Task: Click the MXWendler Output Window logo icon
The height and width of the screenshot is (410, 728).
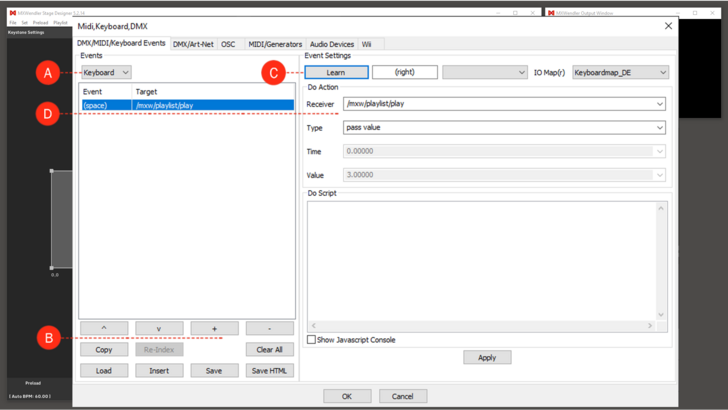Action: [x=551, y=13]
